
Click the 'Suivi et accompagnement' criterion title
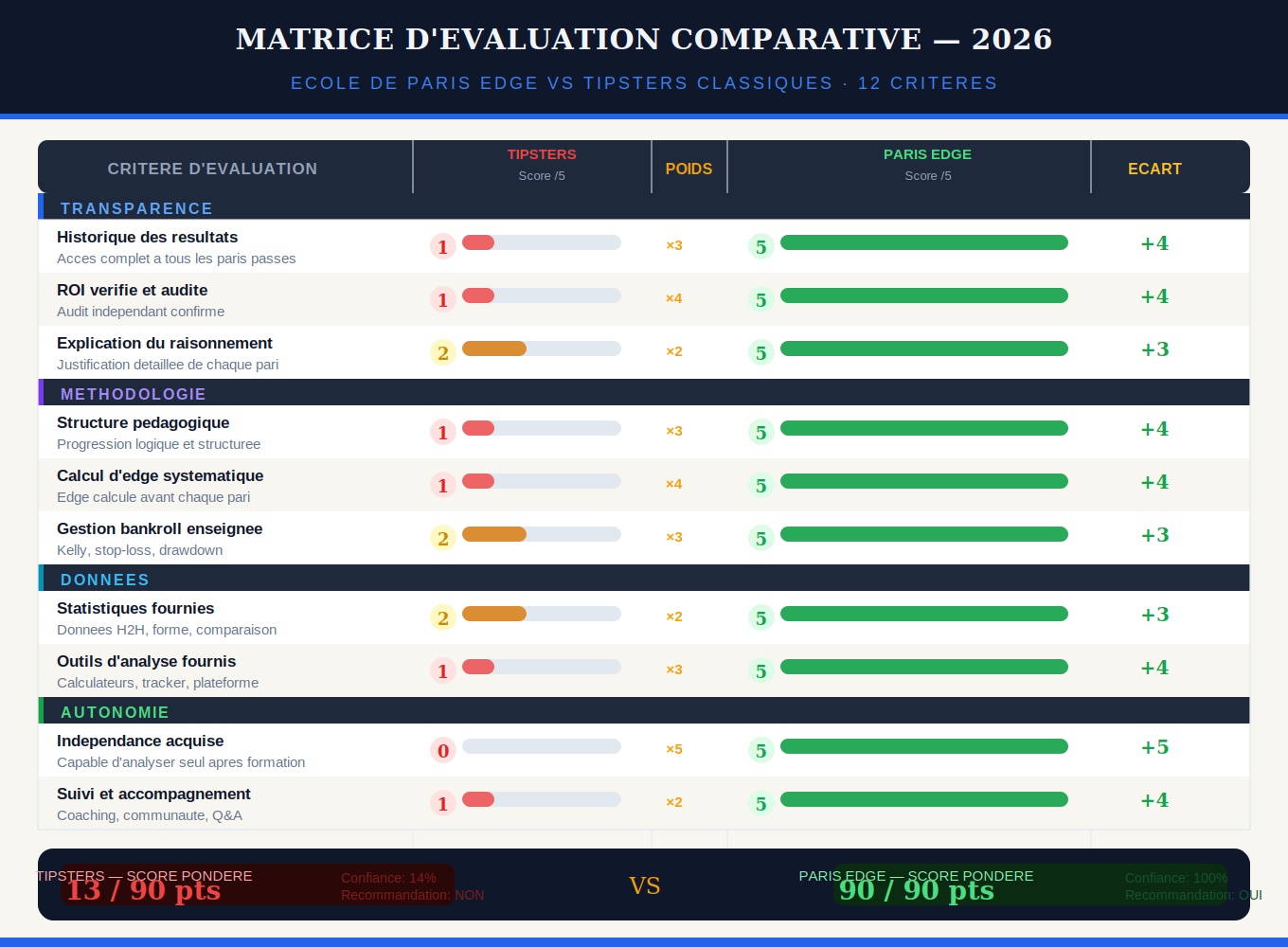(153, 794)
